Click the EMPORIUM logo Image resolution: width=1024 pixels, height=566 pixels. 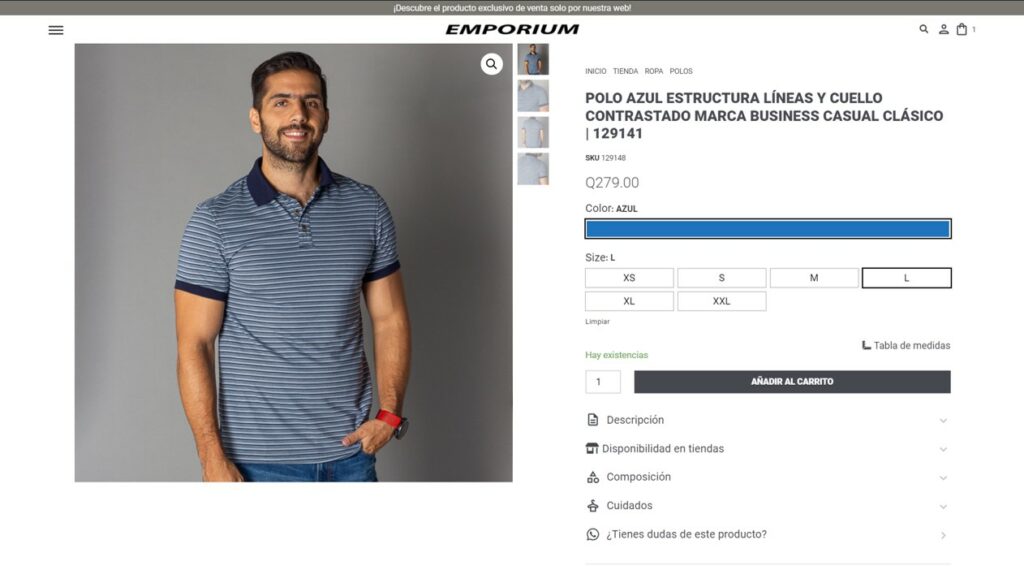(512, 29)
